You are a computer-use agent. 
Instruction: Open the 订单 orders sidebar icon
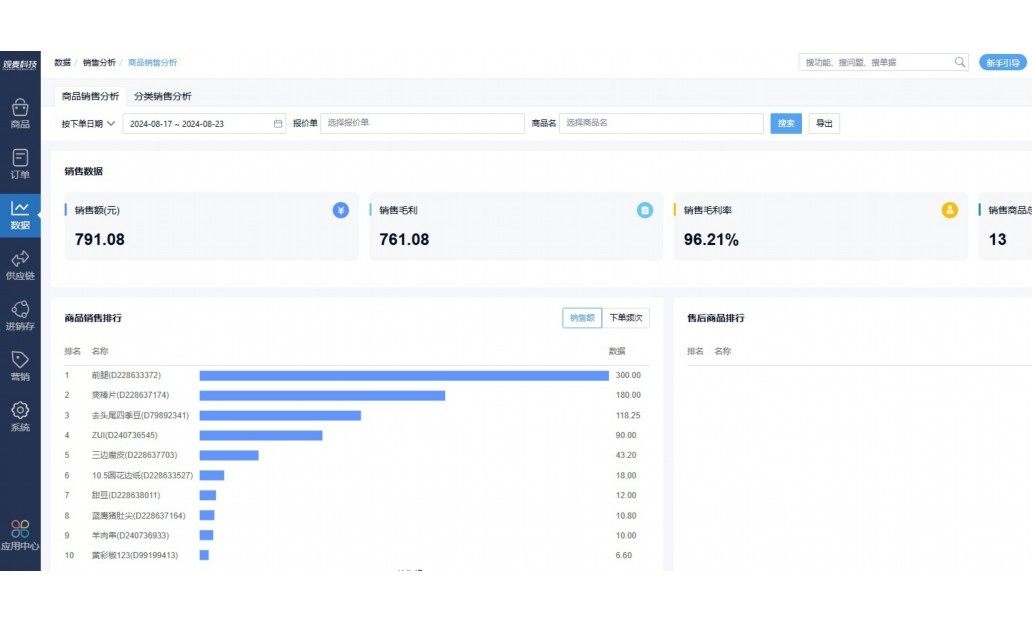click(20, 164)
